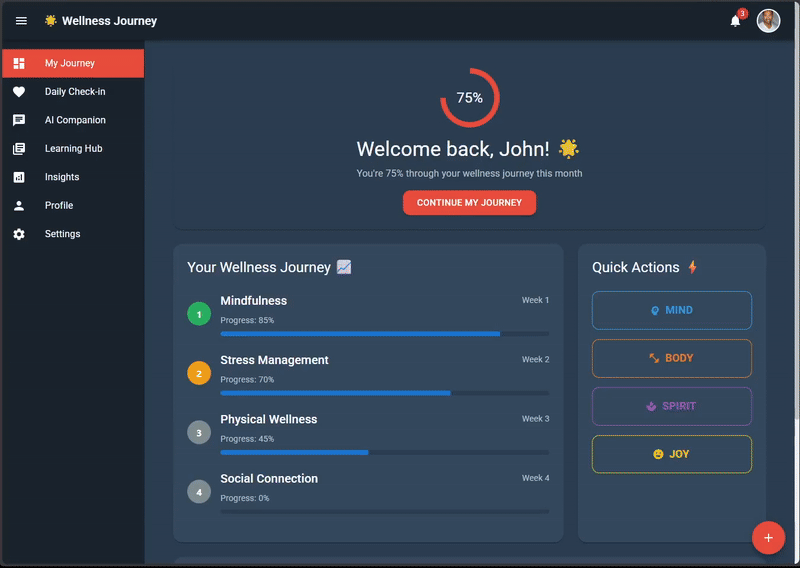This screenshot has width=800, height=568.
Task: Click the AI Companion chat icon
Action: coord(19,120)
